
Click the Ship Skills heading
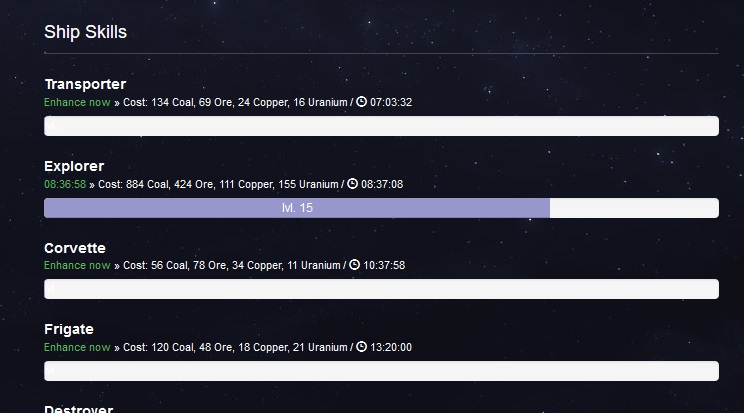[85, 32]
